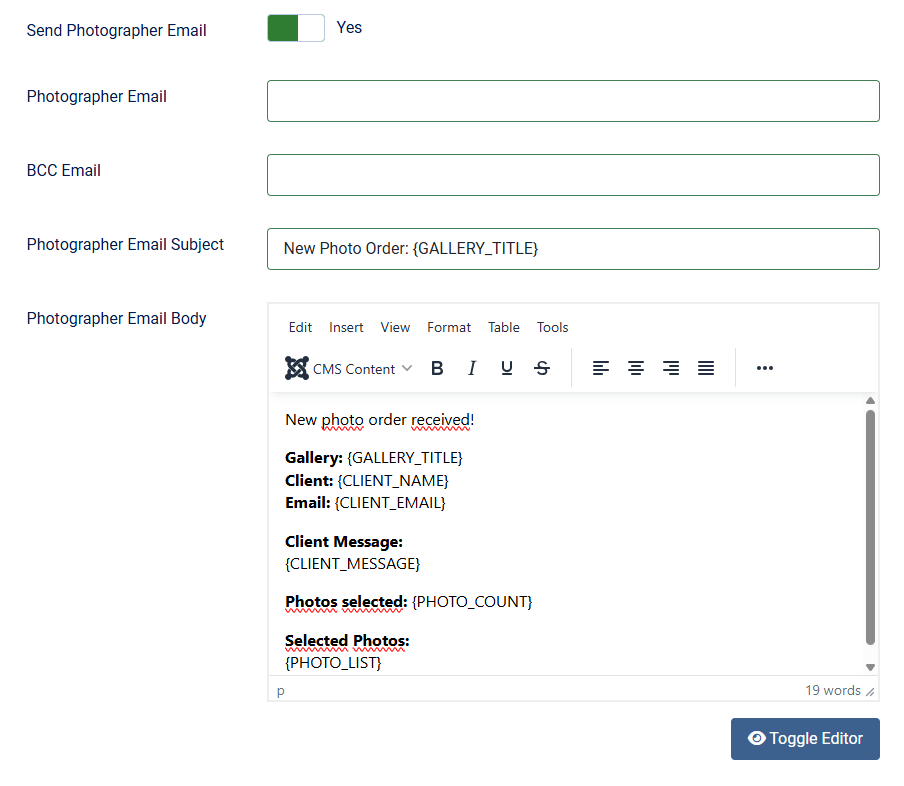The width and height of the screenshot is (904, 786).
Task: Apply underline formatting
Action: pyautogui.click(x=507, y=368)
